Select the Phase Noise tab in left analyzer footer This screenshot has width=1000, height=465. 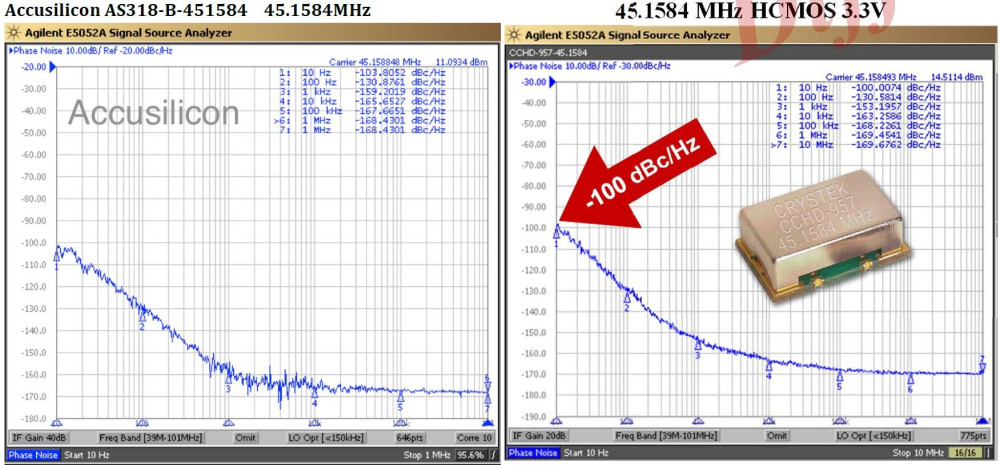click(x=34, y=455)
